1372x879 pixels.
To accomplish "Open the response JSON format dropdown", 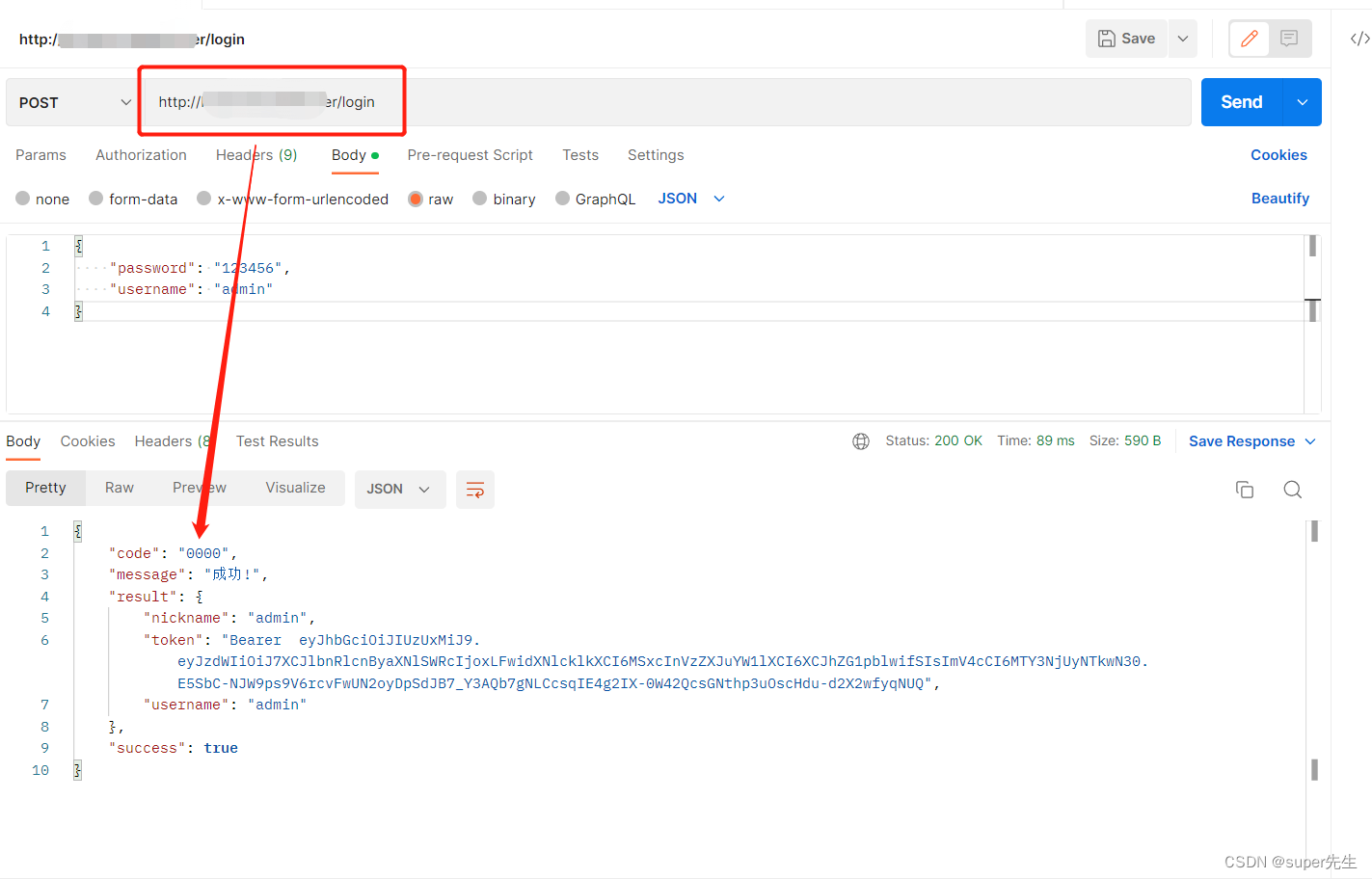I will point(399,490).
